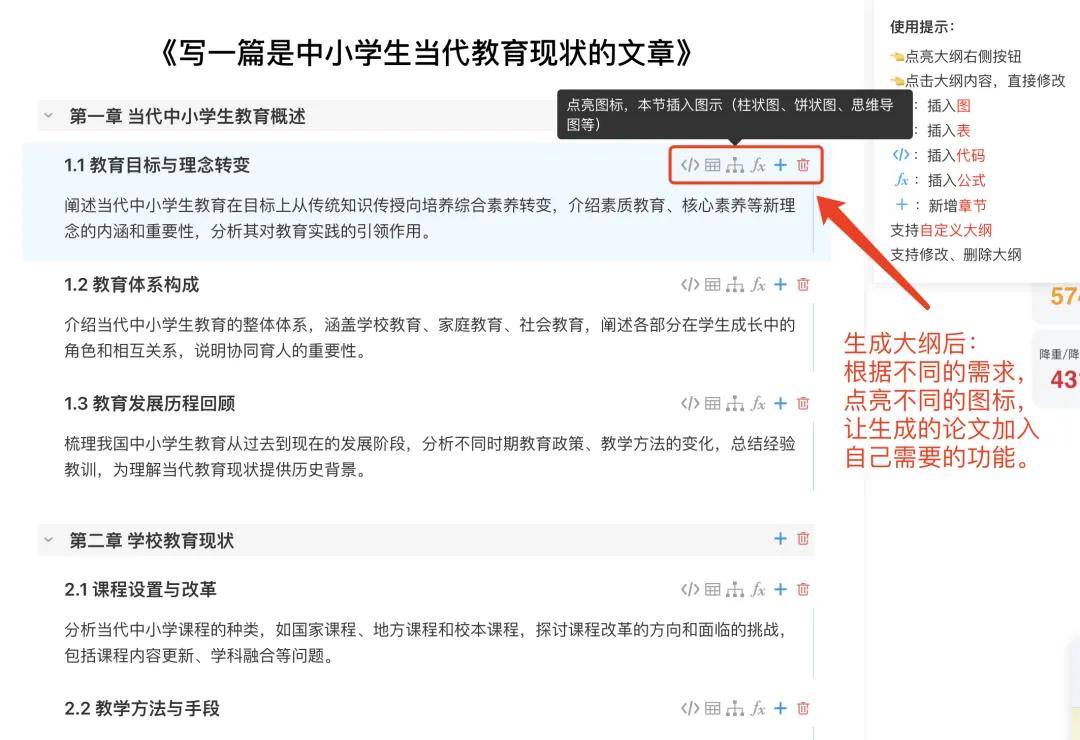The width and height of the screenshot is (1080, 740).
Task: Collapse the 第一章 chapter section
Action: click(48, 115)
